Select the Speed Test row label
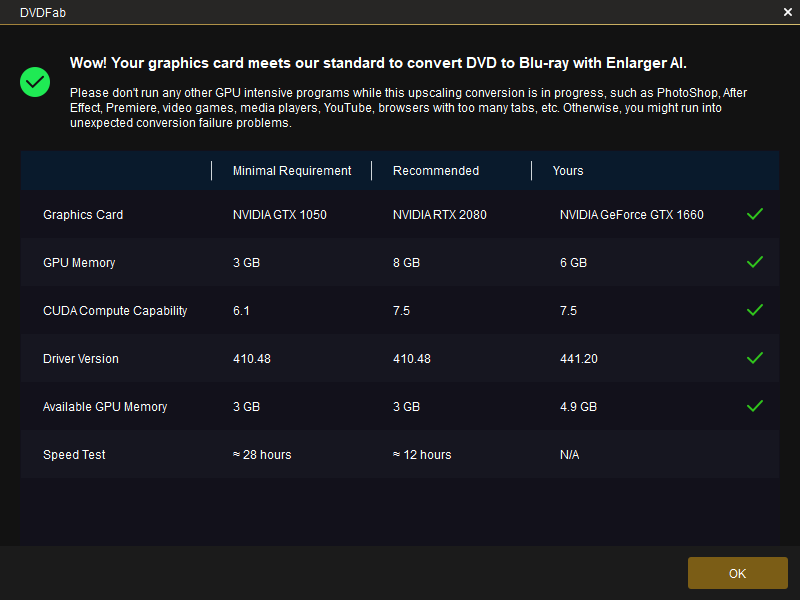This screenshot has height=600, width=800. click(74, 455)
